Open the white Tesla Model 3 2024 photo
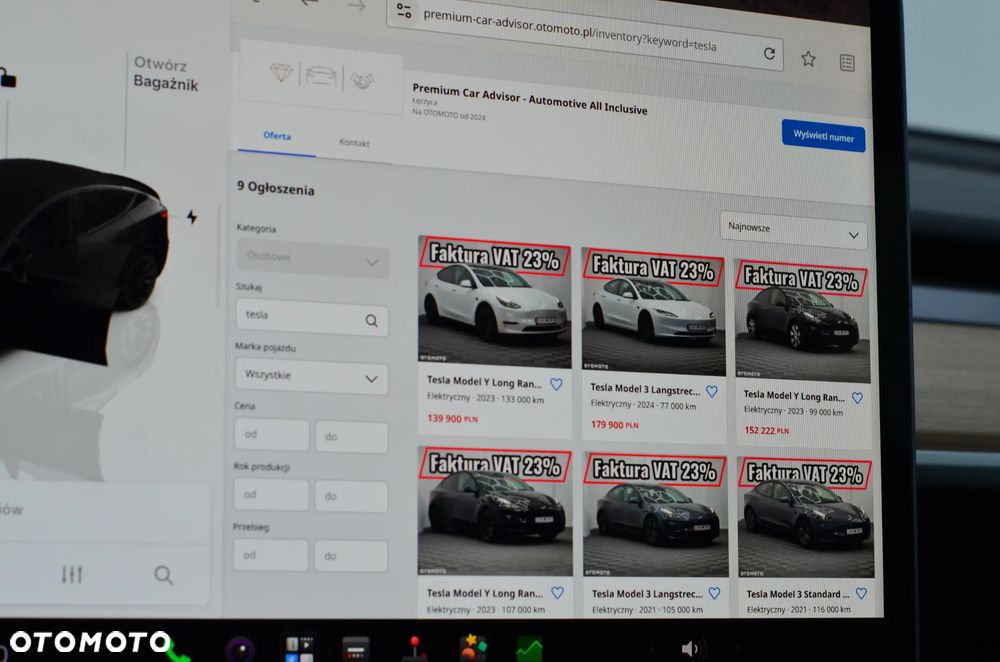The height and width of the screenshot is (662, 1000). (654, 311)
